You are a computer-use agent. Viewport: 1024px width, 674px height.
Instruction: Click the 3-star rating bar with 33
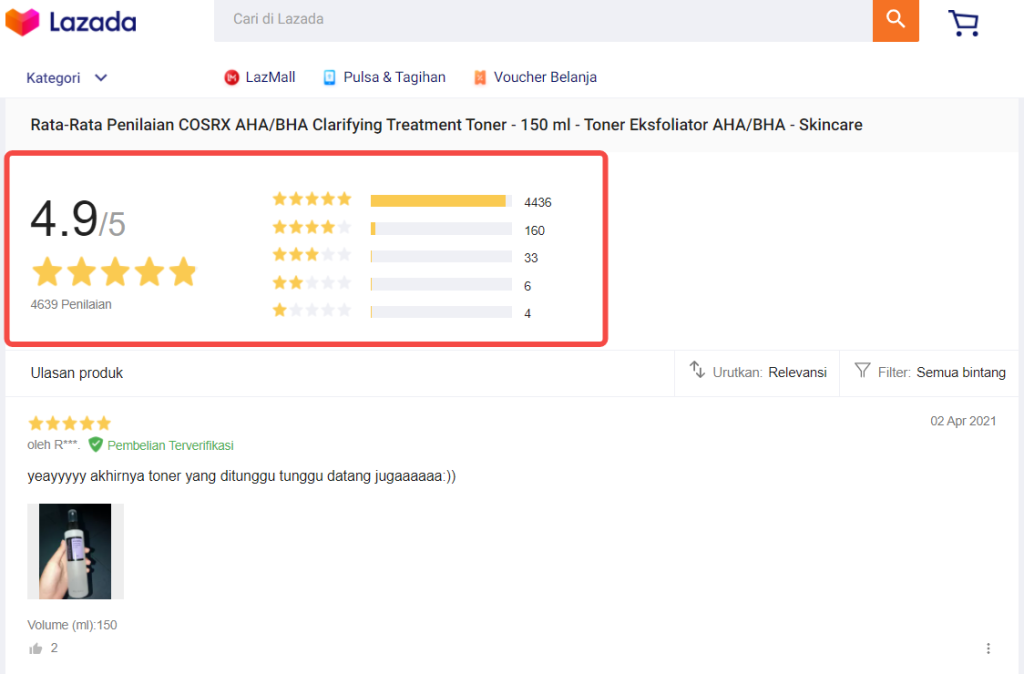coord(441,257)
